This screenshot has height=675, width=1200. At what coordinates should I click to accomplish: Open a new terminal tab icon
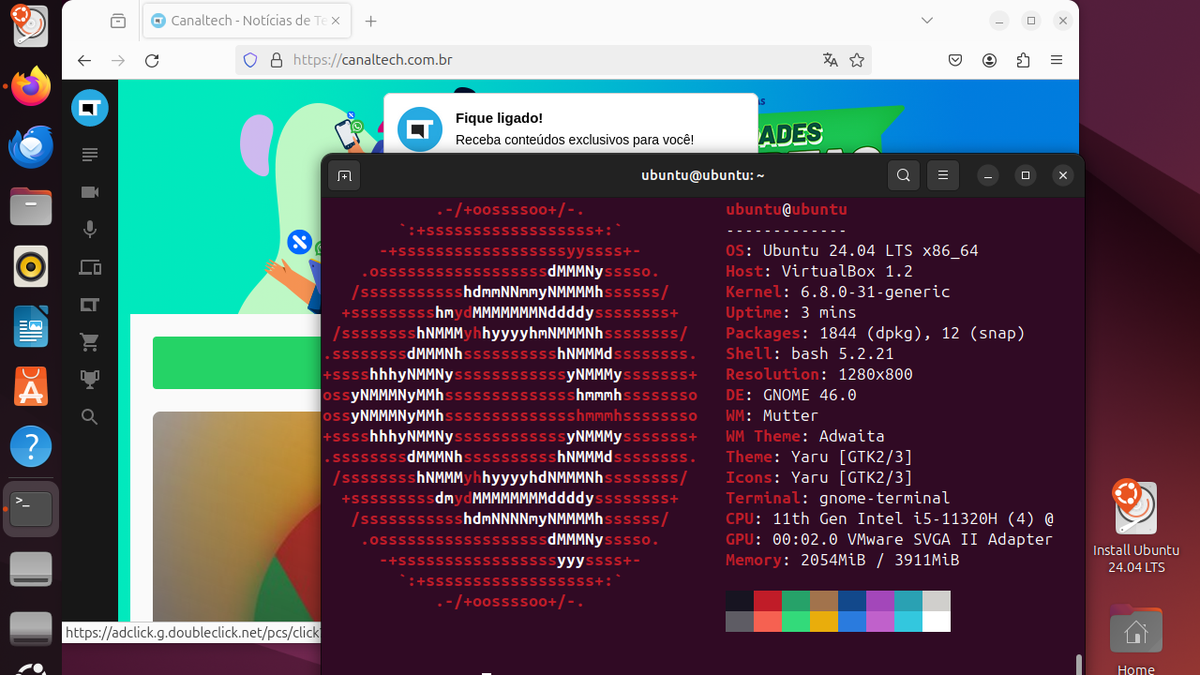coord(344,175)
